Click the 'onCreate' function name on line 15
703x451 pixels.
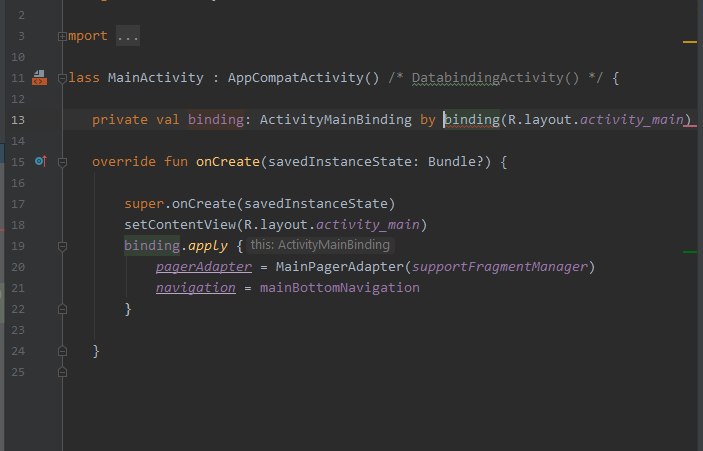pos(228,161)
